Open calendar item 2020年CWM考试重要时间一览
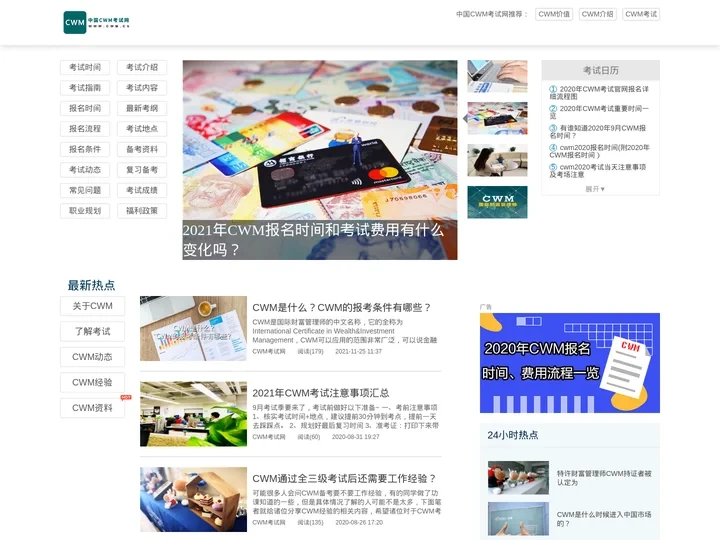The height and width of the screenshot is (540, 720). (x=599, y=112)
